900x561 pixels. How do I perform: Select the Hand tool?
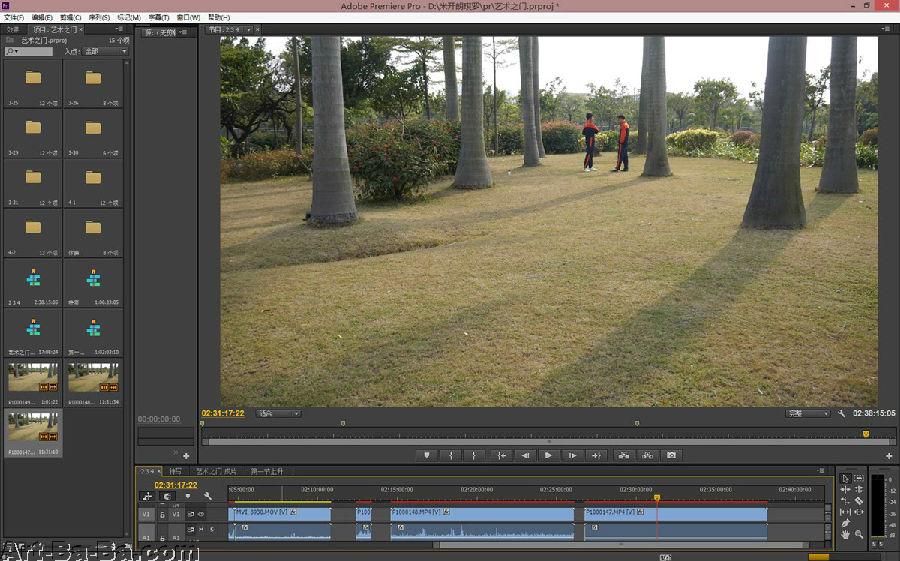tap(845, 535)
